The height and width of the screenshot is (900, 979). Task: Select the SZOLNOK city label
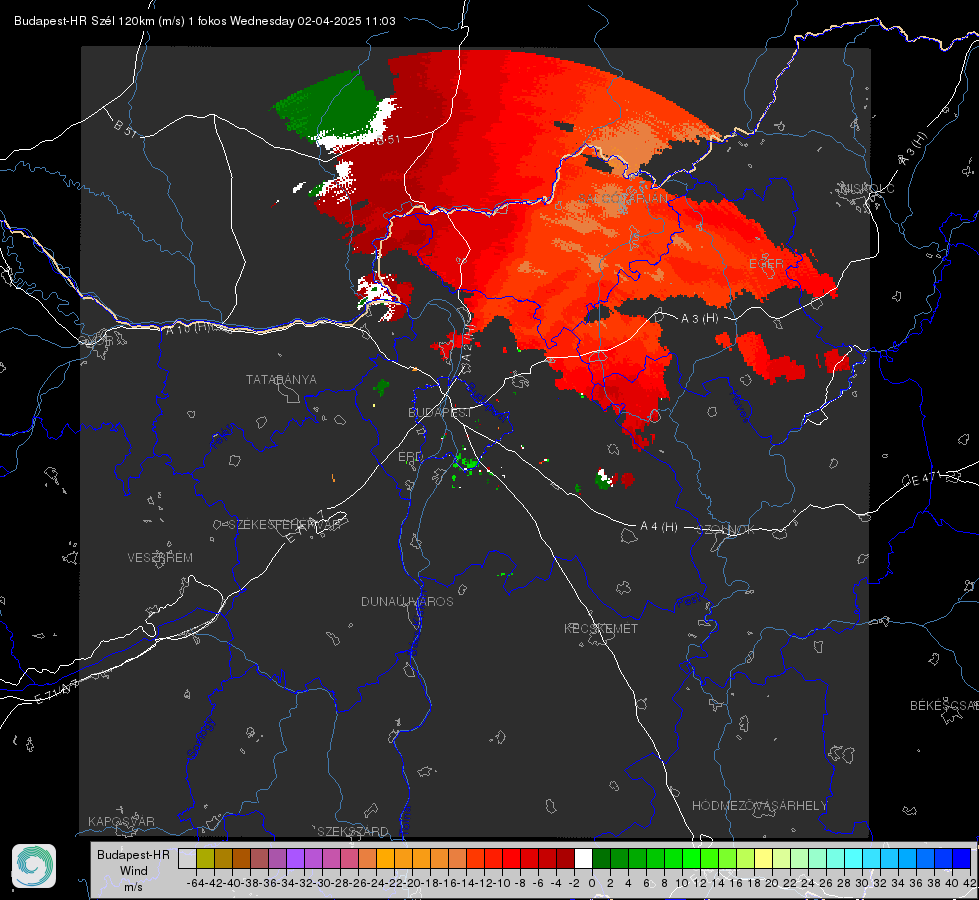(x=726, y=530)
